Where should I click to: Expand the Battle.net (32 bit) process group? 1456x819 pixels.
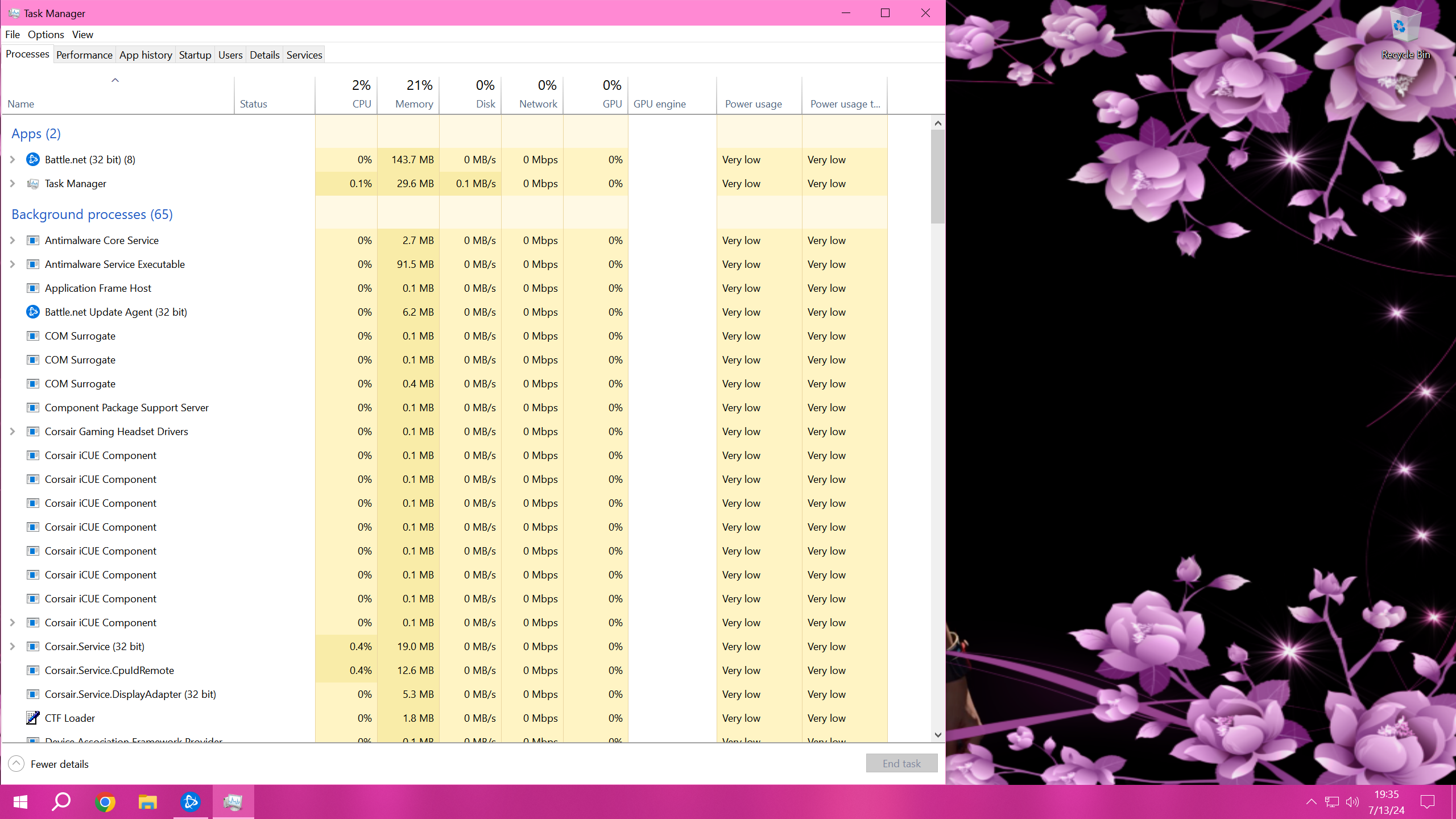pyautogui.click(x=12, y=159)
